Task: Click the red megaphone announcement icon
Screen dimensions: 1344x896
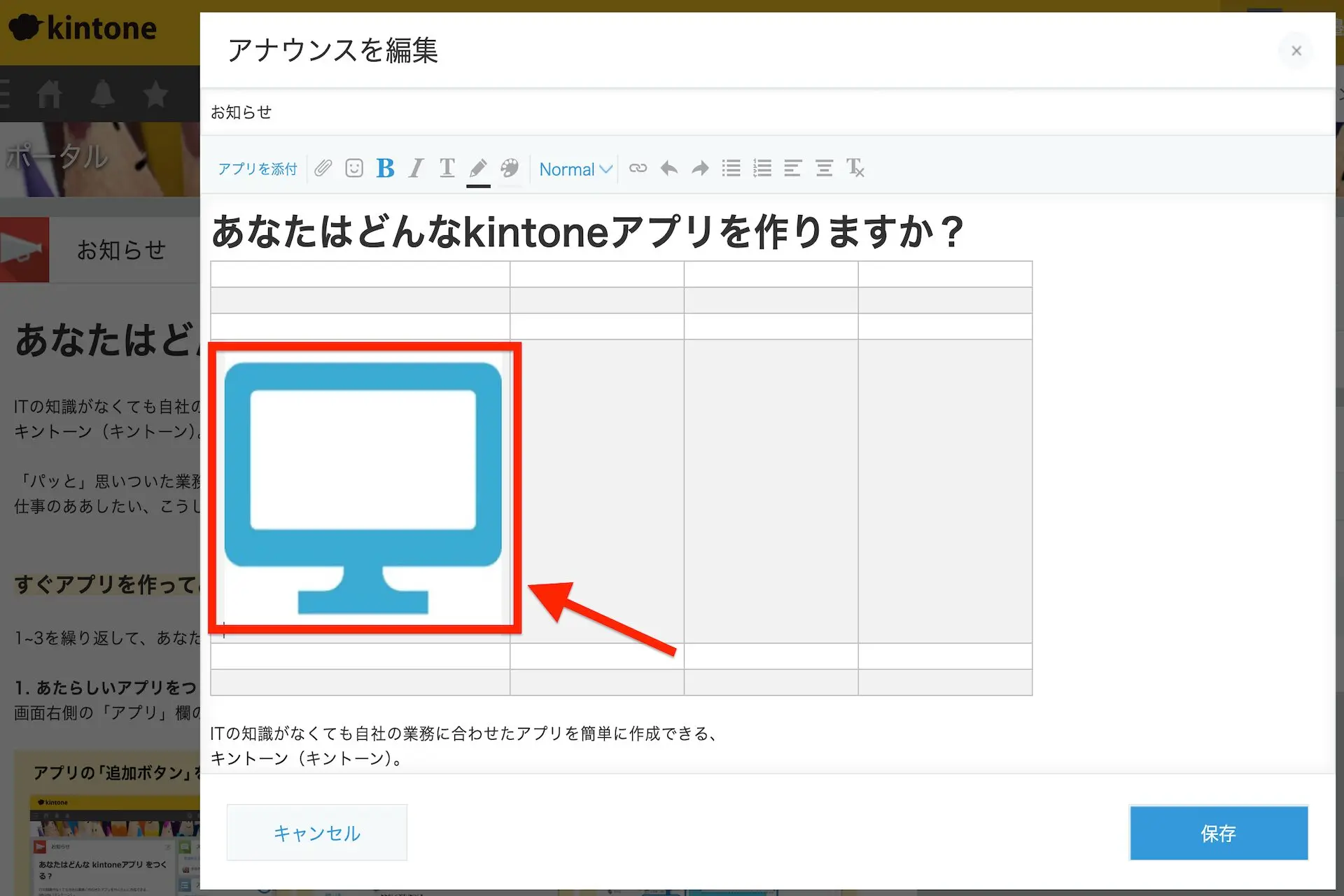Action: 24,250
